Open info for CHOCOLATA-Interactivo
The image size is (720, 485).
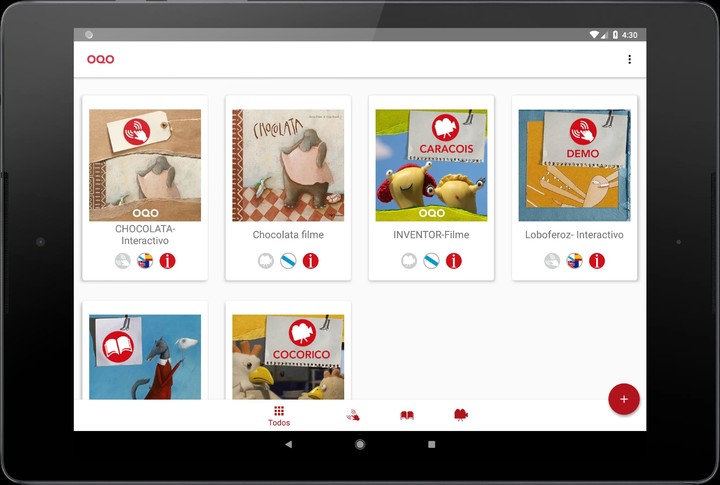(168, 261)
